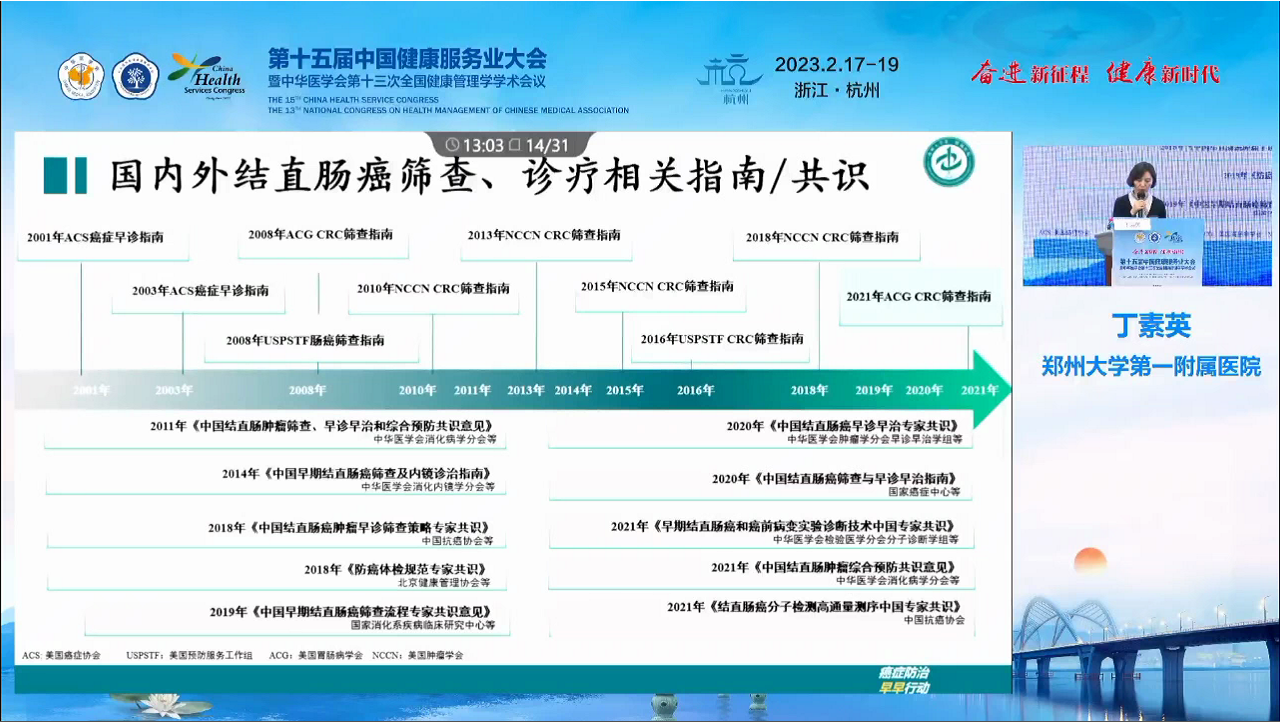The width and height of the screenshot is (1280, 722).
Task: Click 2011年《中国结直肠肿瘤筛查、早诊早治和综合预防共识意见》
Action: pyautogui.click(x=322, y=426)
